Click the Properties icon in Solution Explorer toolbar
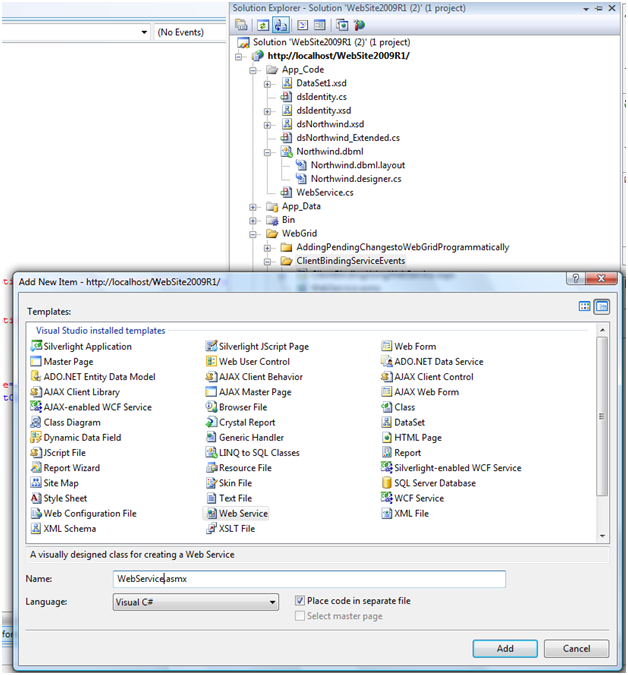Screen dimensions: 628x675 click(x=241, y=24)
